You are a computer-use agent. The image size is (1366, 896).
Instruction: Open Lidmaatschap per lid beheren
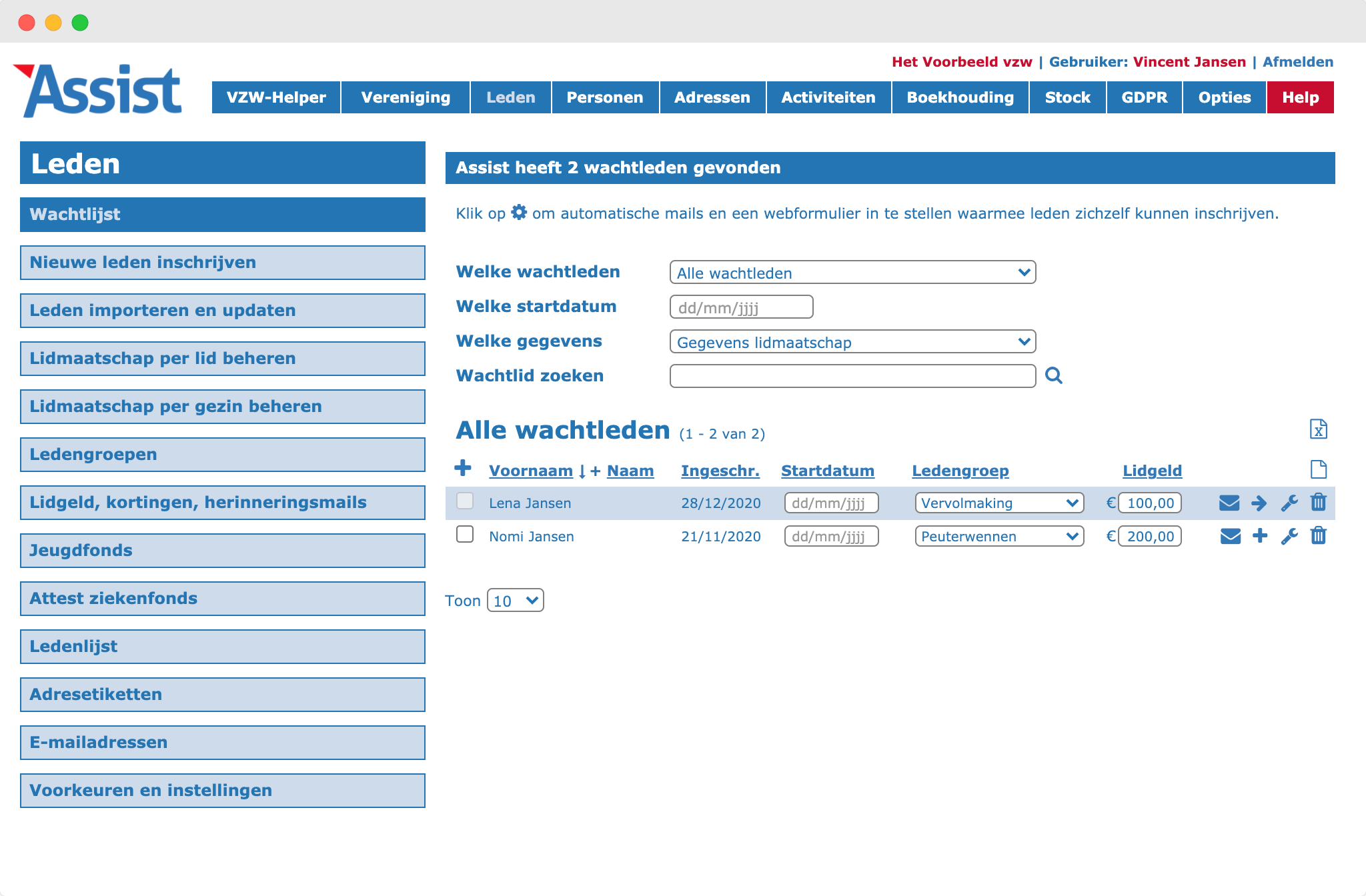pyautogui.click(x=223, y=359)
